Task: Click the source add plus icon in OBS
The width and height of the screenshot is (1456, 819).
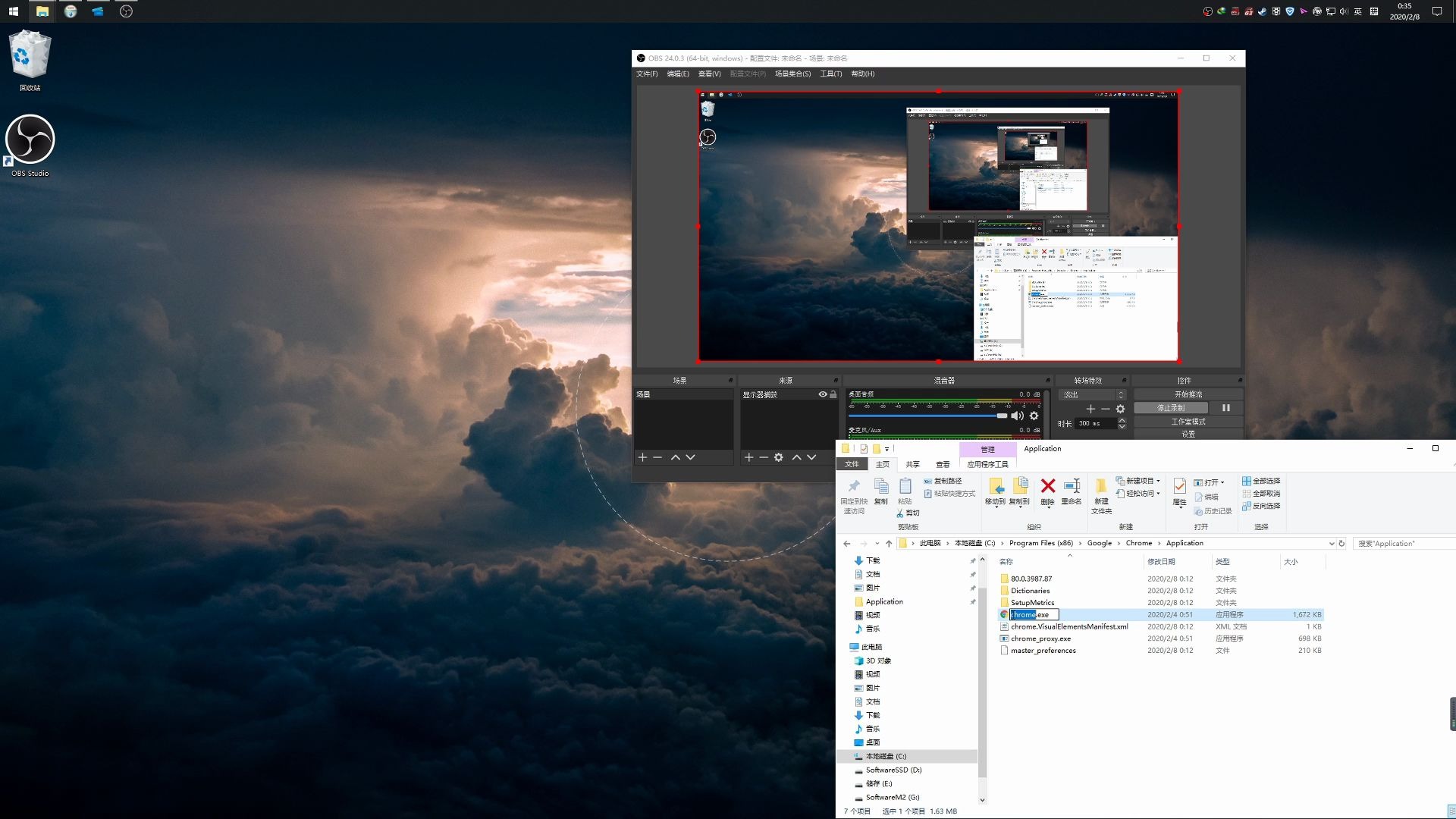Action: coord(748,457)
